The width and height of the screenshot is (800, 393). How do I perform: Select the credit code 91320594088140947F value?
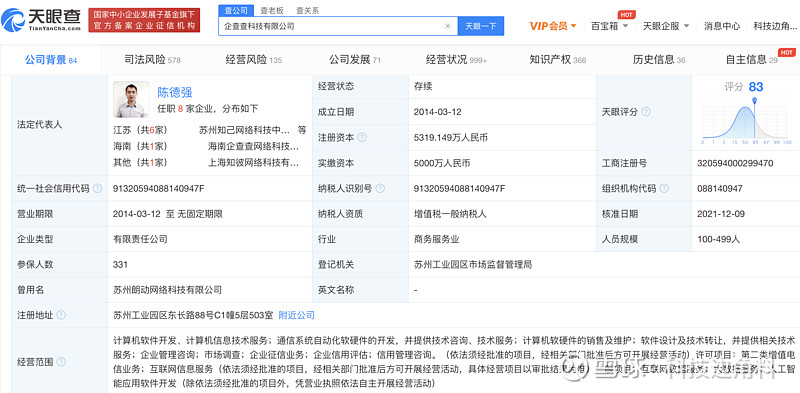tap(159, 188)
